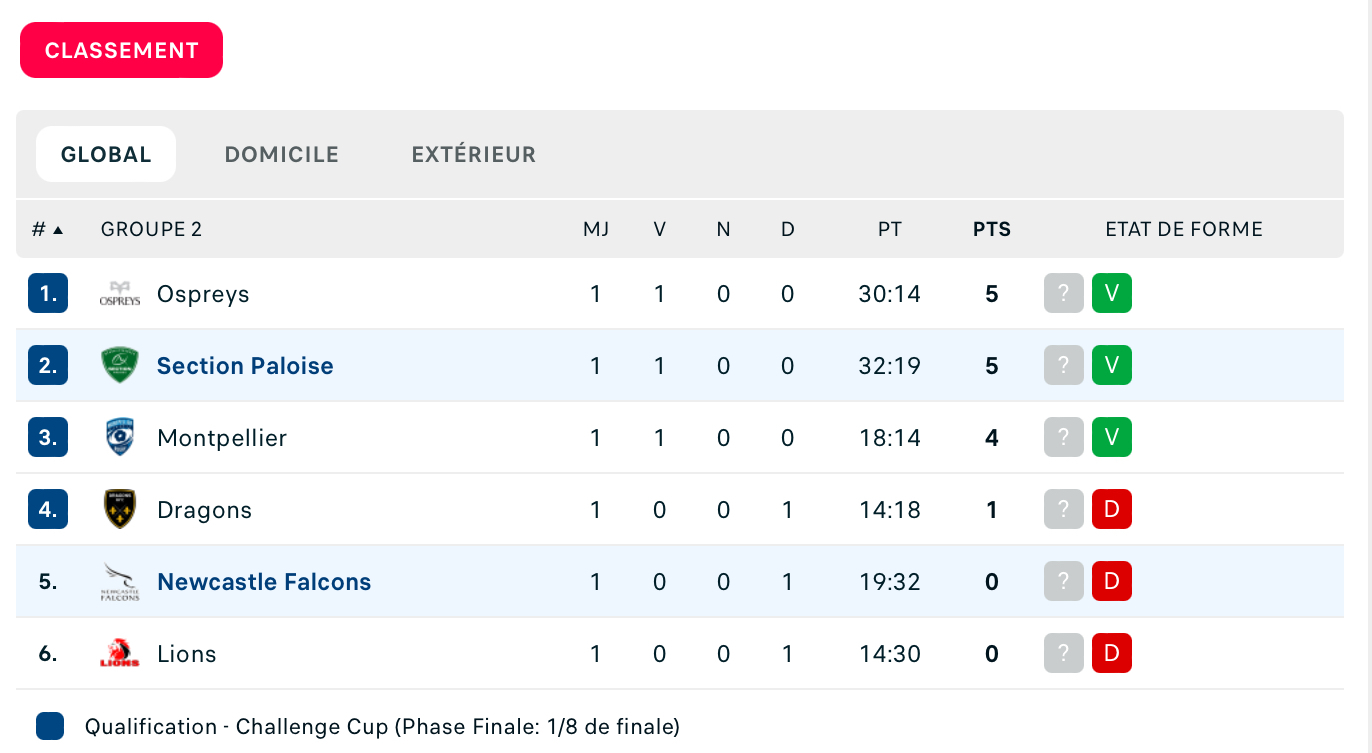Sort standings by MJ column header

596,229
